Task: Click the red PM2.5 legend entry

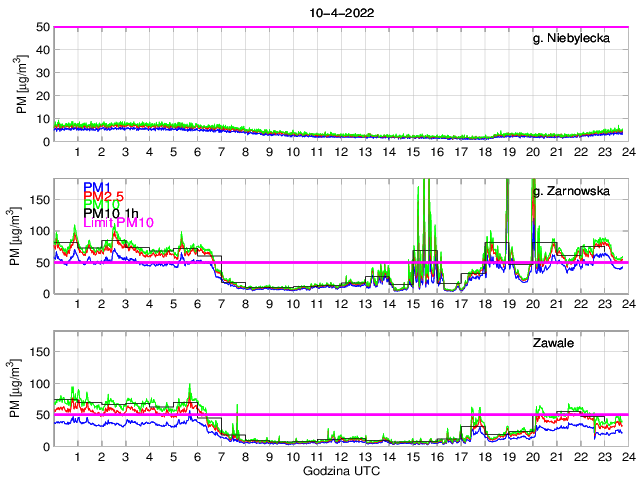Action: [103, 196]
